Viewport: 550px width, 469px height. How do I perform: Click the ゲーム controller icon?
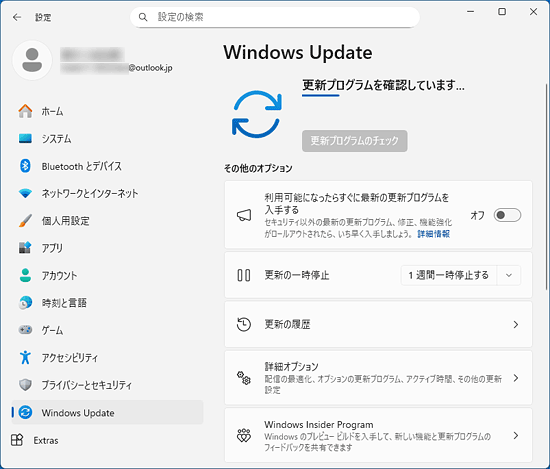[x=25, y=330]
